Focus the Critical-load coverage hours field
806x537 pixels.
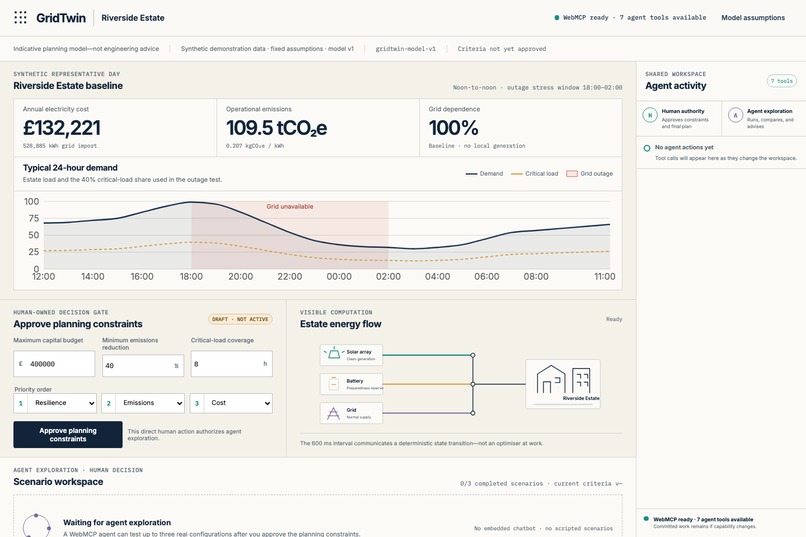tap(231, 364)
